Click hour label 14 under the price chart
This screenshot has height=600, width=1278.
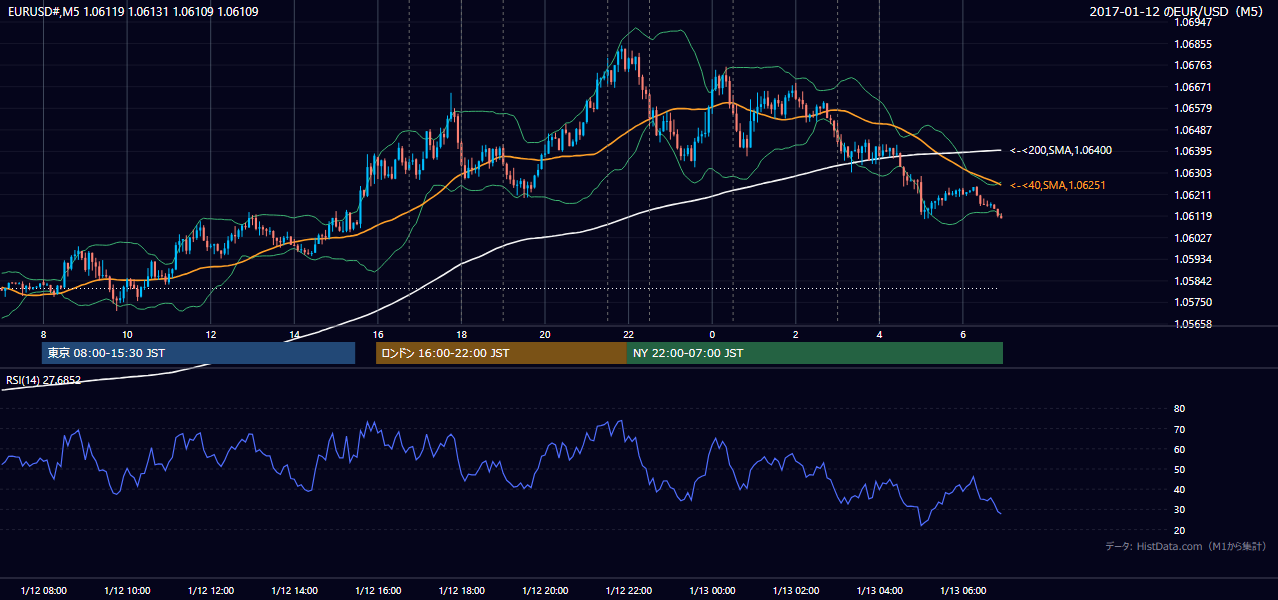coord(294,334)
